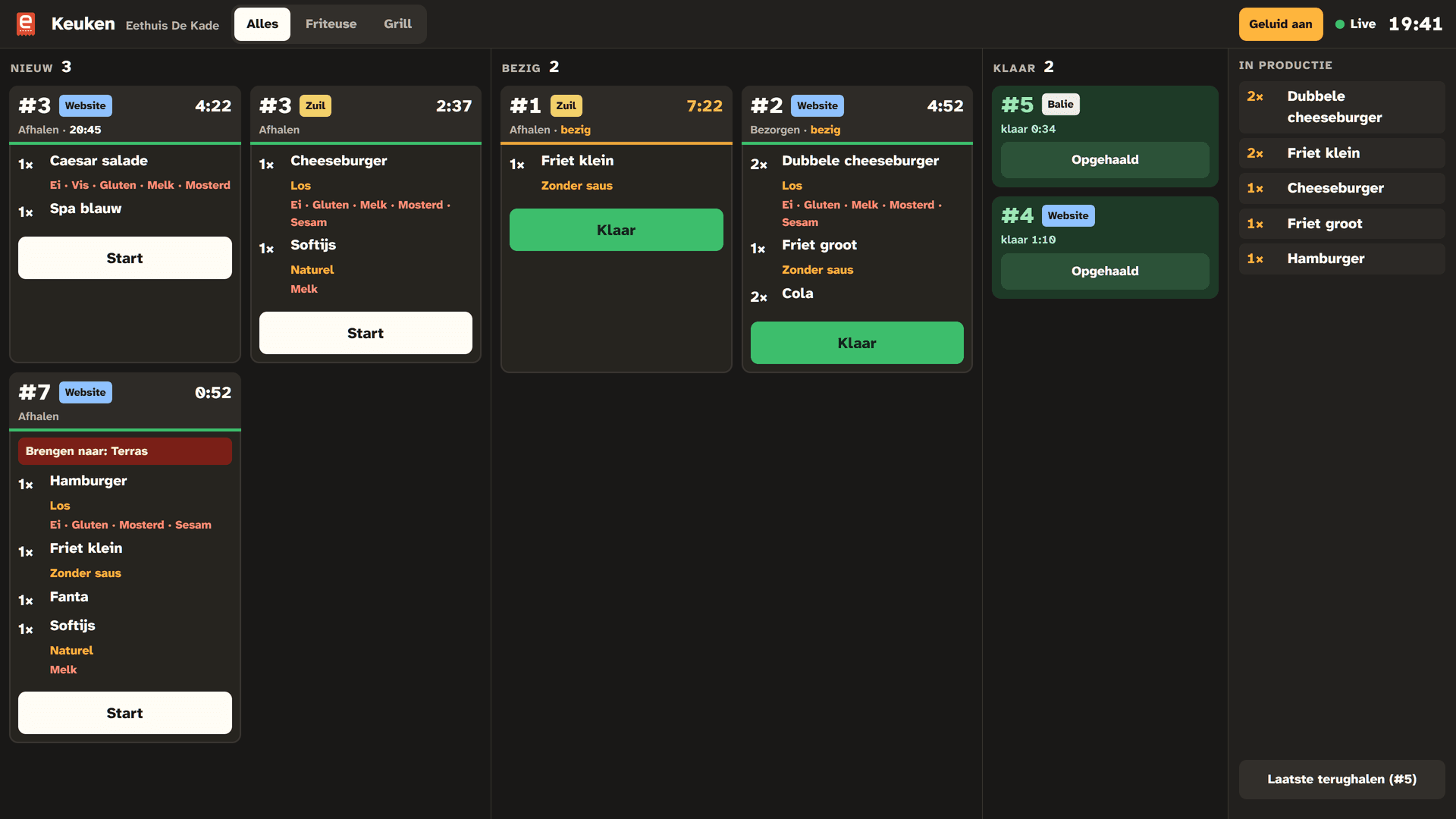
Task: Click Dubbele cheeseburger in In Productie list
Action: pyautogui.click(x=1342, y=107)
